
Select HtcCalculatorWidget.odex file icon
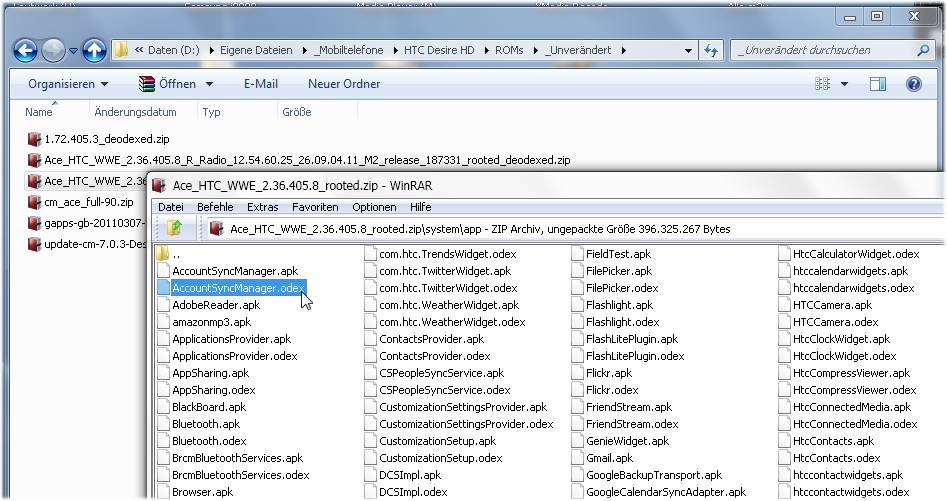click(785, 254)
